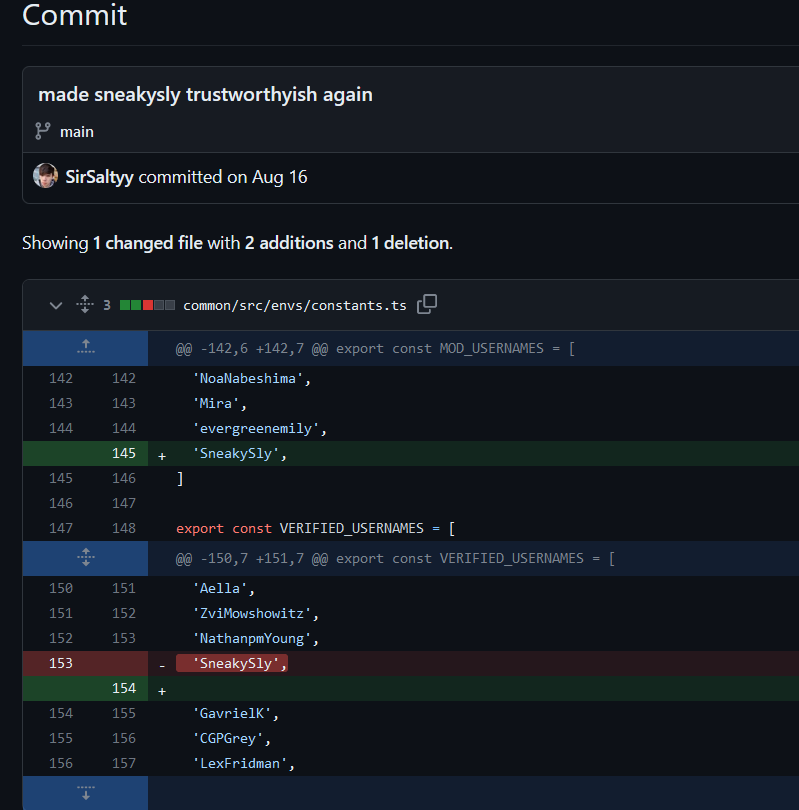Open the SirSaltyy profile link
The width and height of the screenshot is (799, 810).
click(x=99, y=177)
